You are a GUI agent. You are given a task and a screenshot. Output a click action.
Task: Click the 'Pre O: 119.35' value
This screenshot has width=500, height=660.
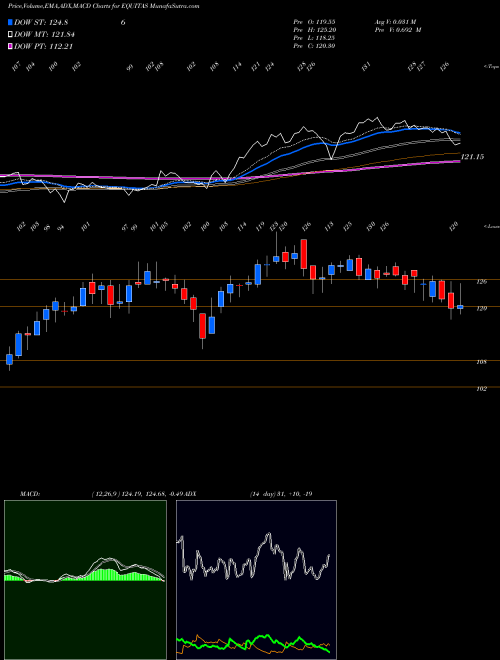(x=314, y=21)
